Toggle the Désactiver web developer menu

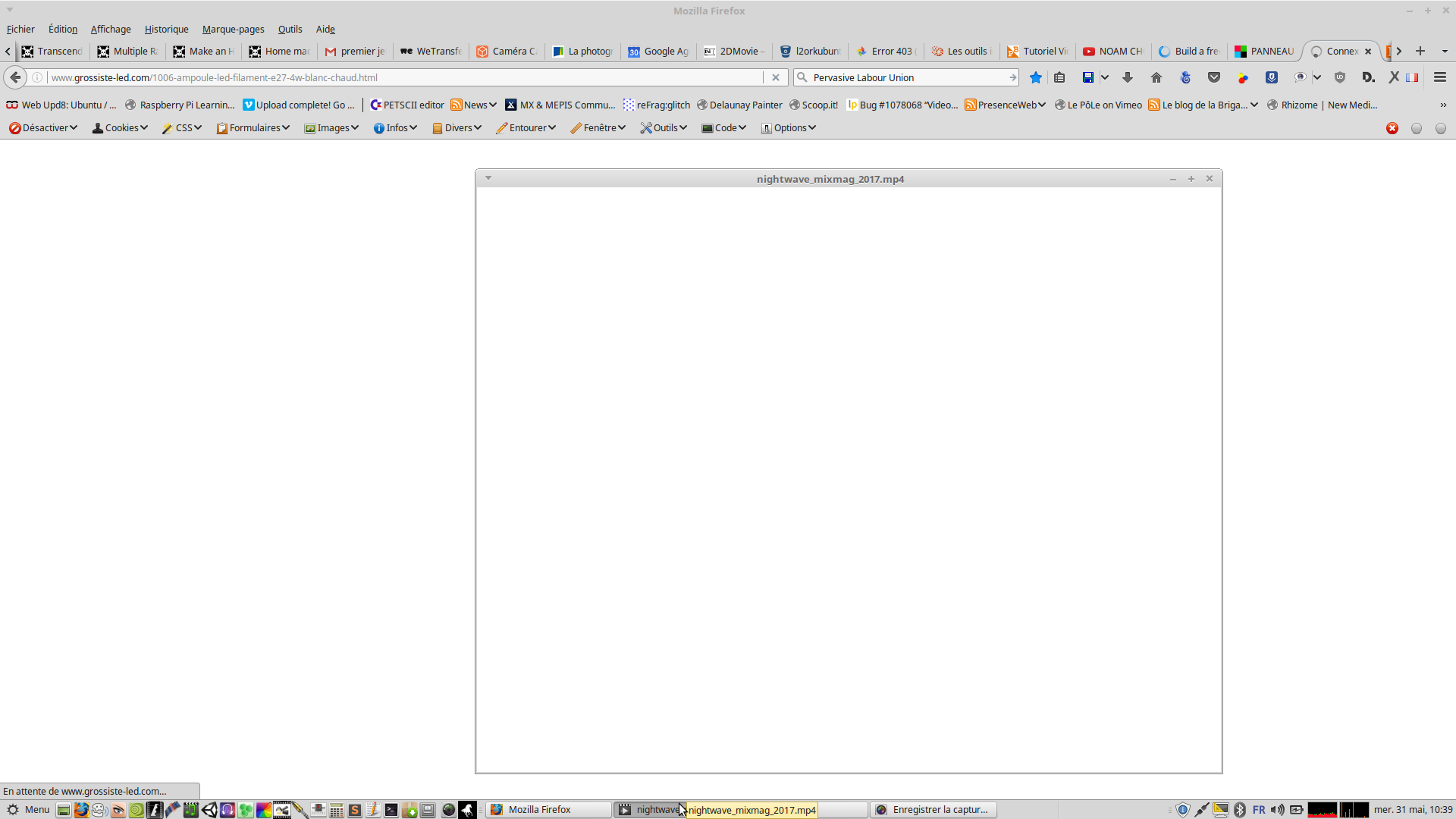click(44, 127)
